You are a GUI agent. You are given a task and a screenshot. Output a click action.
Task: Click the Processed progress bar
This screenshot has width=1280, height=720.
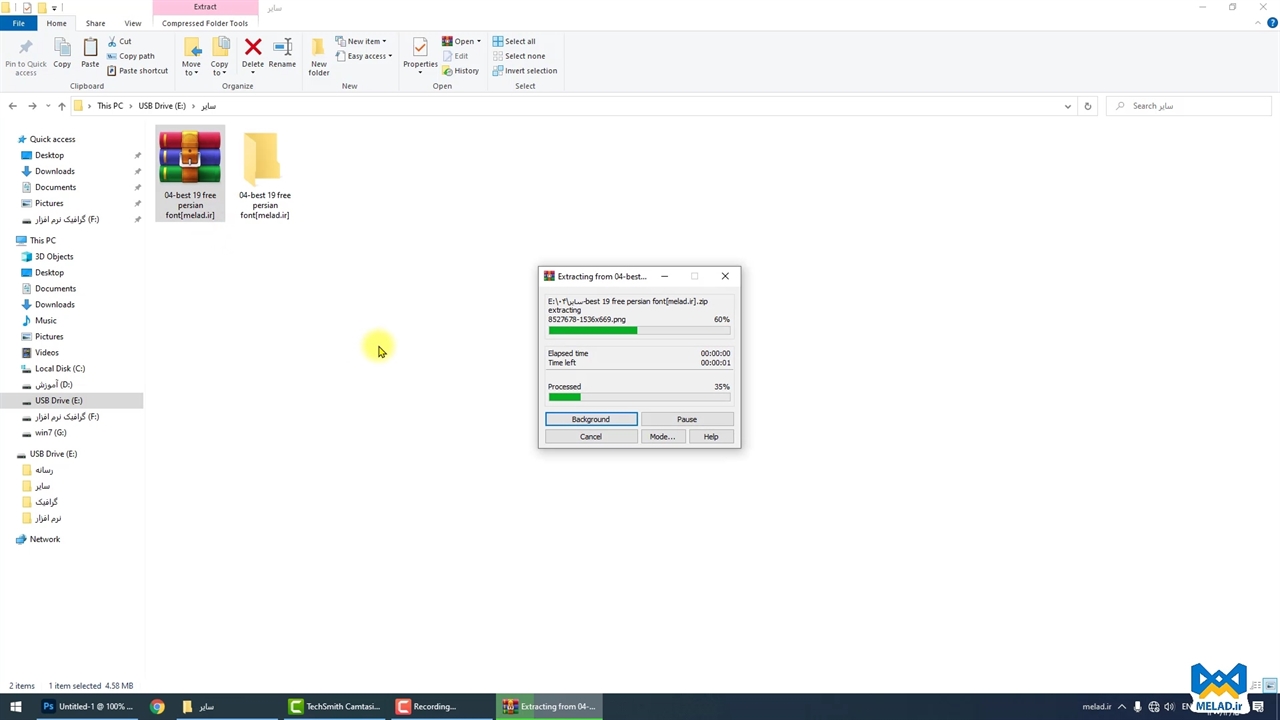click(x=639, y=397)
